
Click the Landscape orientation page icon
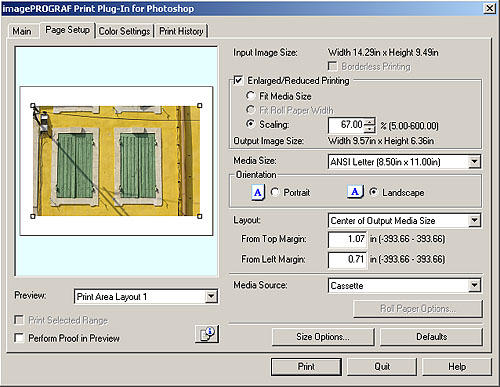point(355,192)
